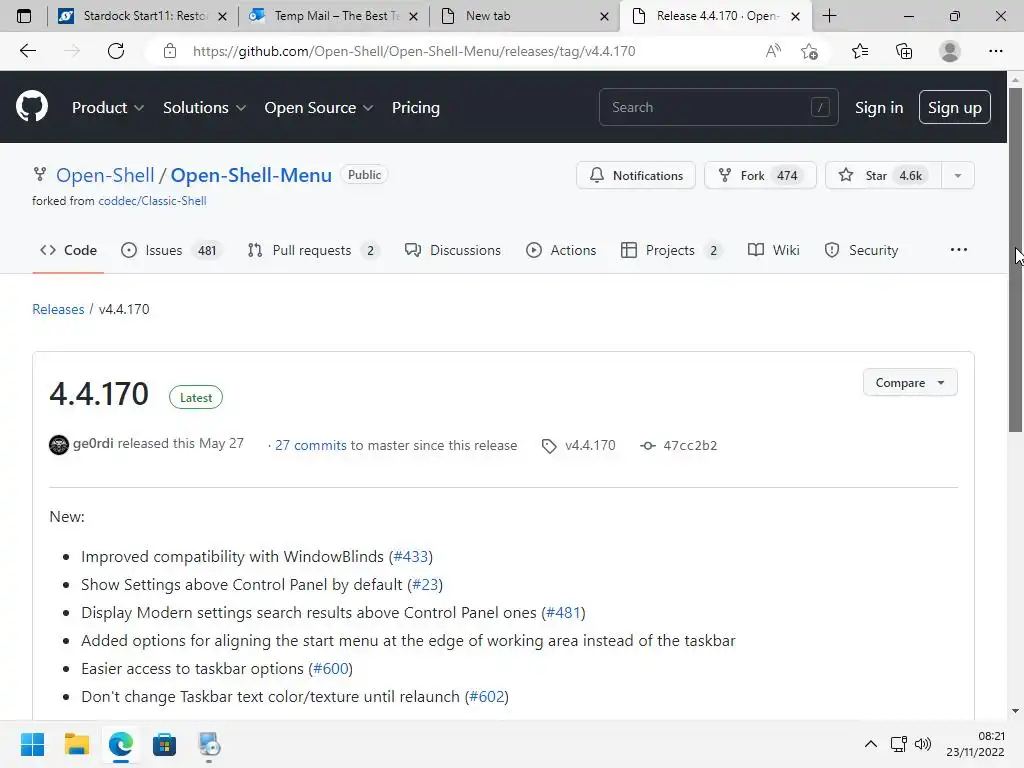Screen dimensions: 1024x768
Task: Open the repository tabs overflow menu
Action: coord(959,250)
